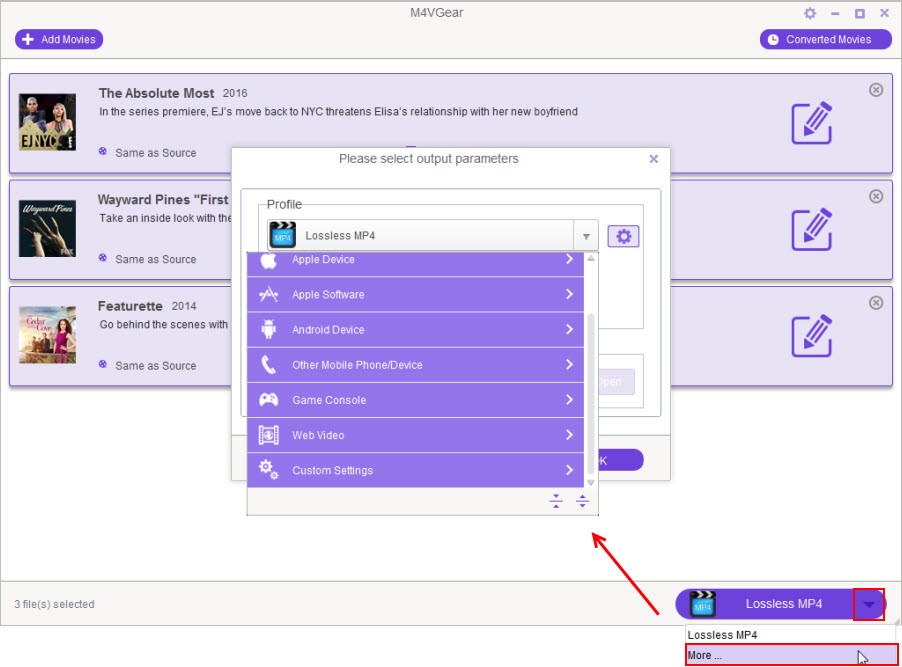Click the Android robot icon
The height and width of the screenshot is (667, 902).
click(268, 329)
